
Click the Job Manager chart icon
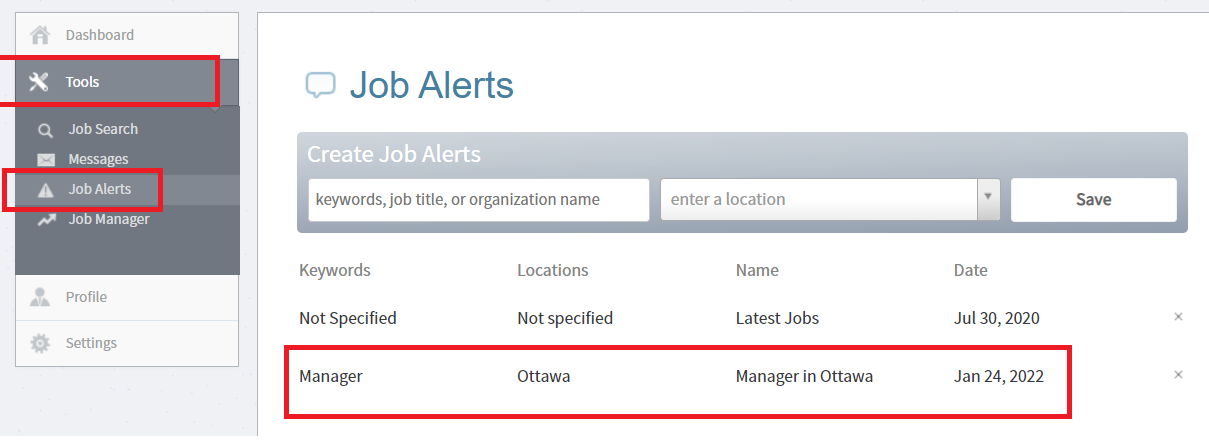point(46,220)
